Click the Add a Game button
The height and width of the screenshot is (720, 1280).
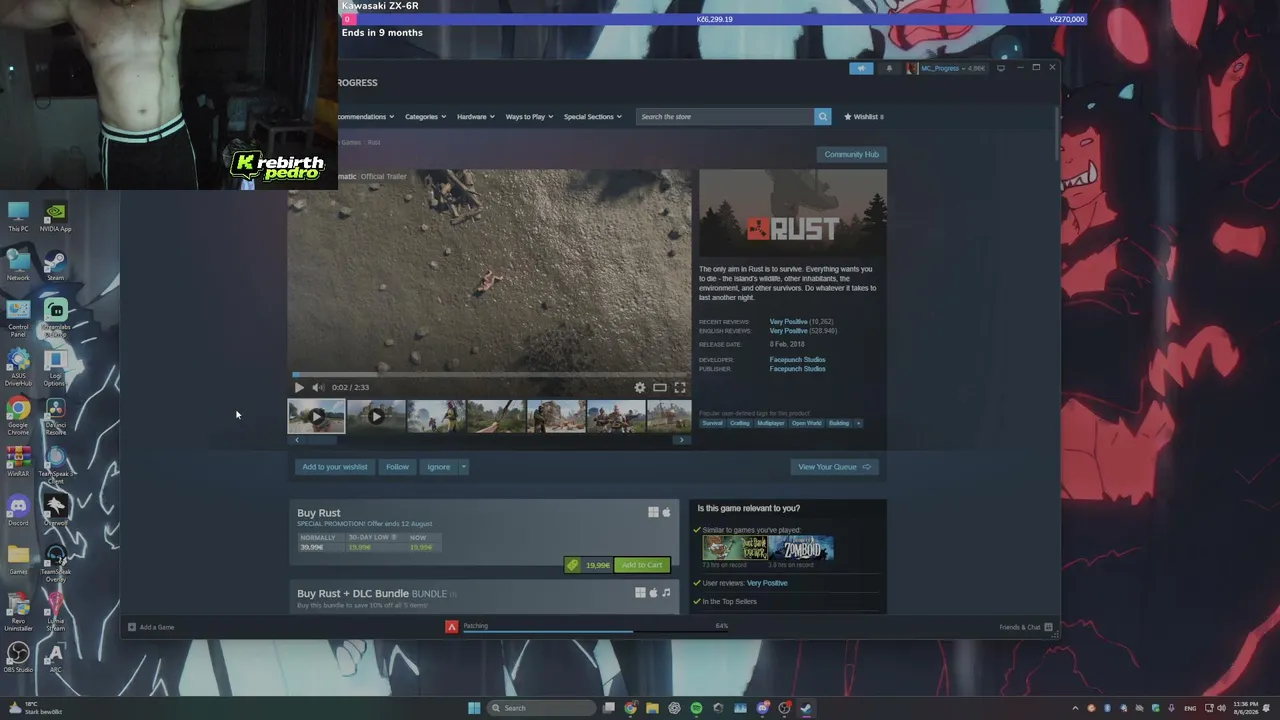click(151, 627)
